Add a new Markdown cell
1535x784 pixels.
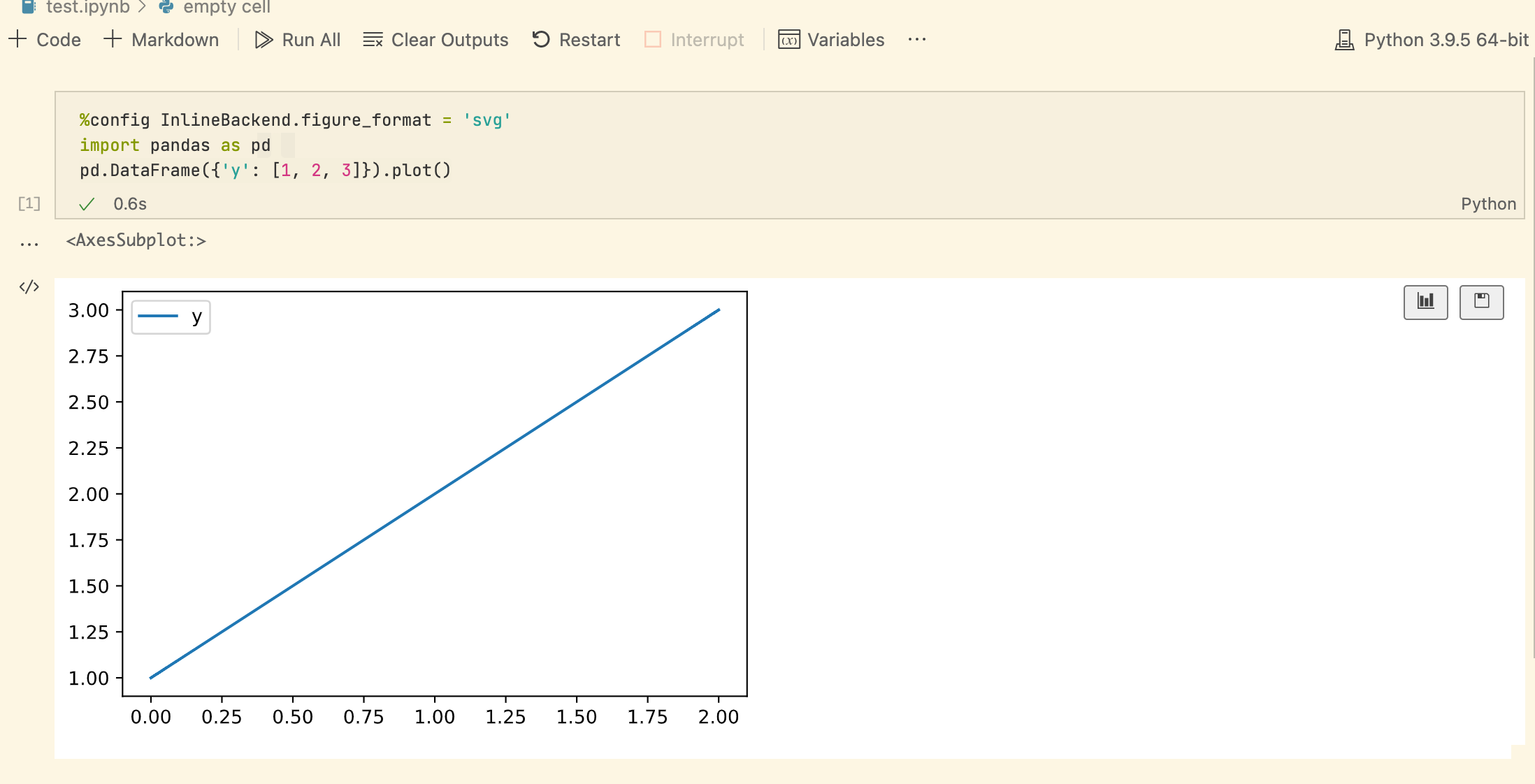161,40
